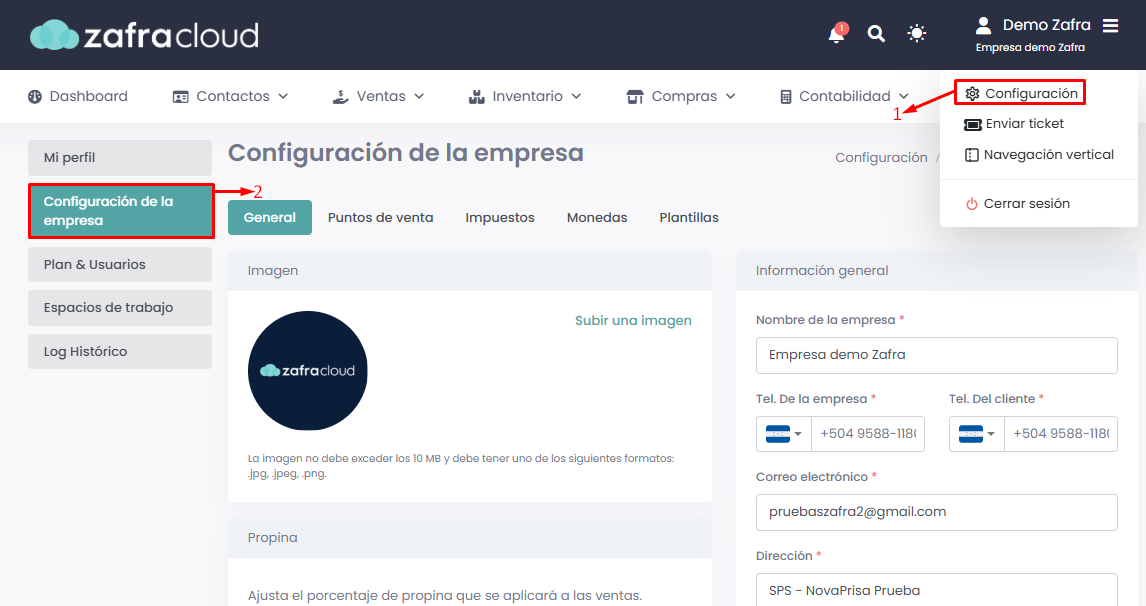Open the Impuestos tab
This screenshot has width=1146, height=606.
[500, 218]
